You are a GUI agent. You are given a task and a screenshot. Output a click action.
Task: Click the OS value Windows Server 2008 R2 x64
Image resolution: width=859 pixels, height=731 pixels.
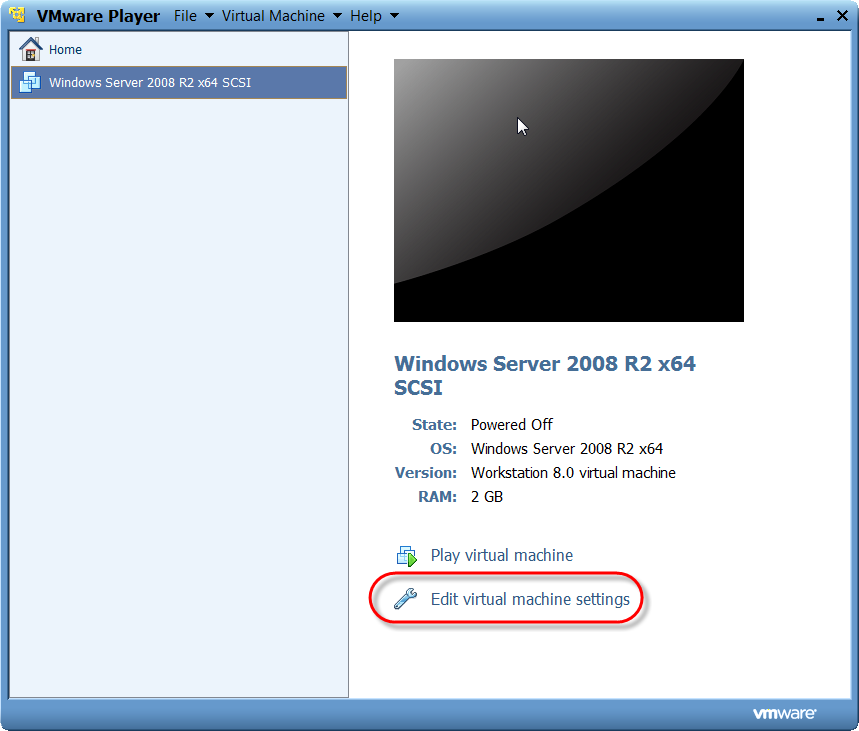567,449
